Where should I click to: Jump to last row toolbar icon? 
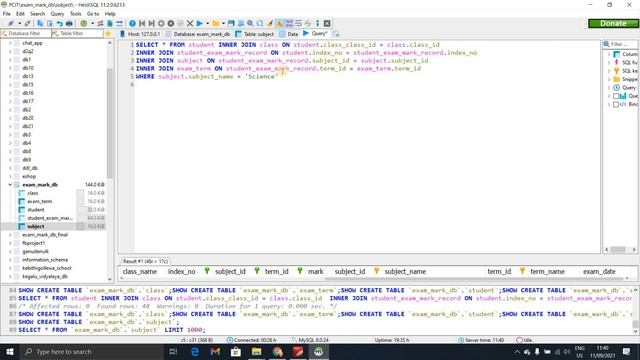click(151, 23)
